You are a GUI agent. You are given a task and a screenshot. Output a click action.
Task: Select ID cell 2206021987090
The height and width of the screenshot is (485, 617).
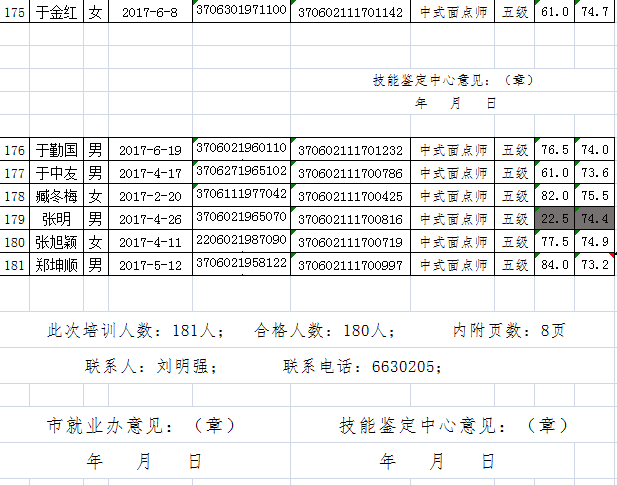coord(241,241)
